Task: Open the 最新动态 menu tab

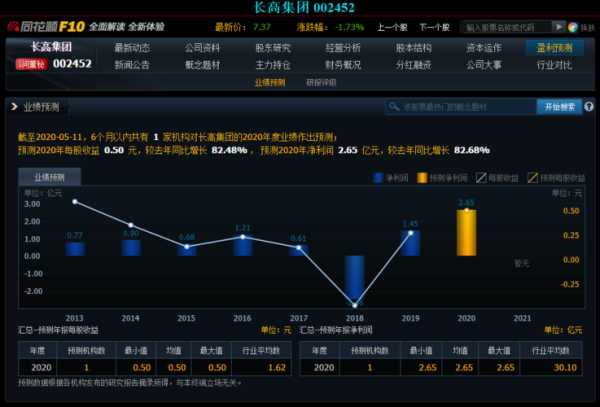Action: (132, 47)
